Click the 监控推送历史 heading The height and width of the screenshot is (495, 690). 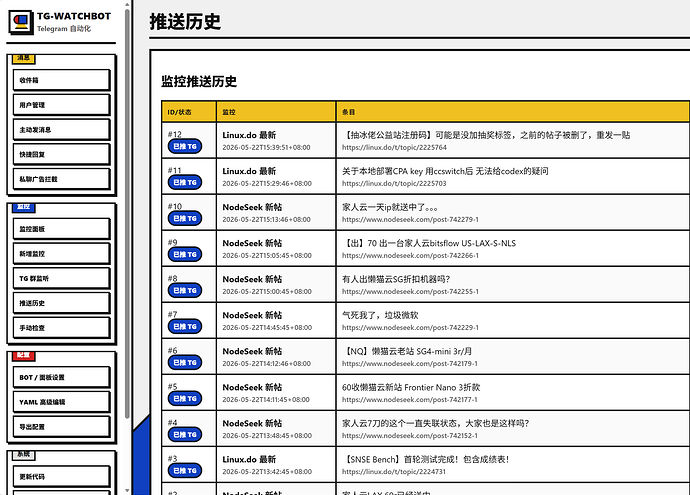[199, 81]
